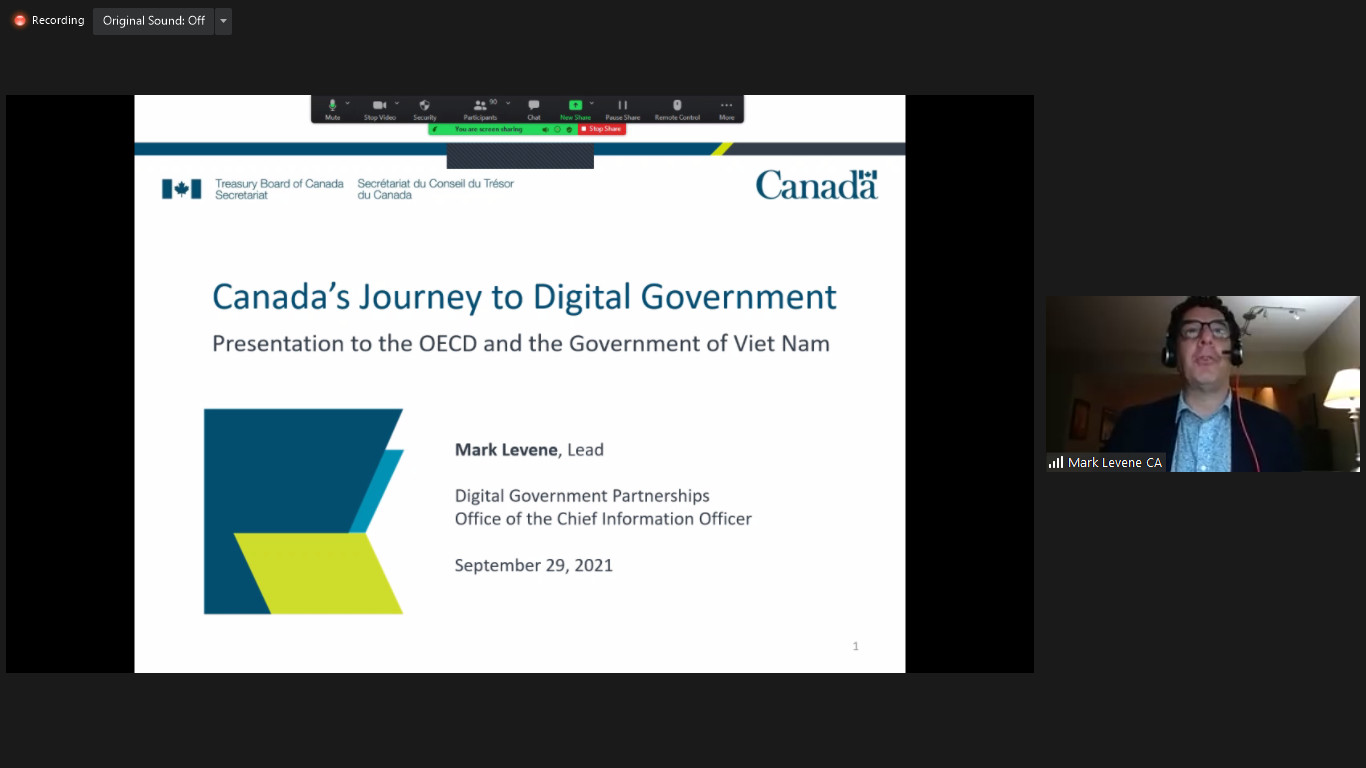1366x768 pixels.
Task: Click the red Stop Share button
Action: point(601,129)
